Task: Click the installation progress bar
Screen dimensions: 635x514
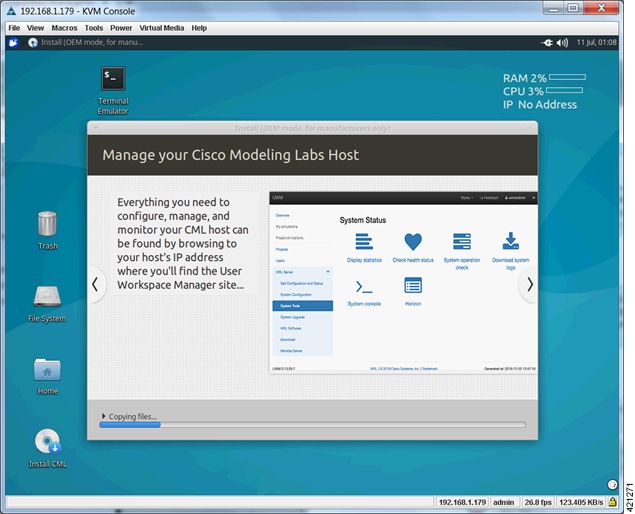Action: tap(312, 425)
